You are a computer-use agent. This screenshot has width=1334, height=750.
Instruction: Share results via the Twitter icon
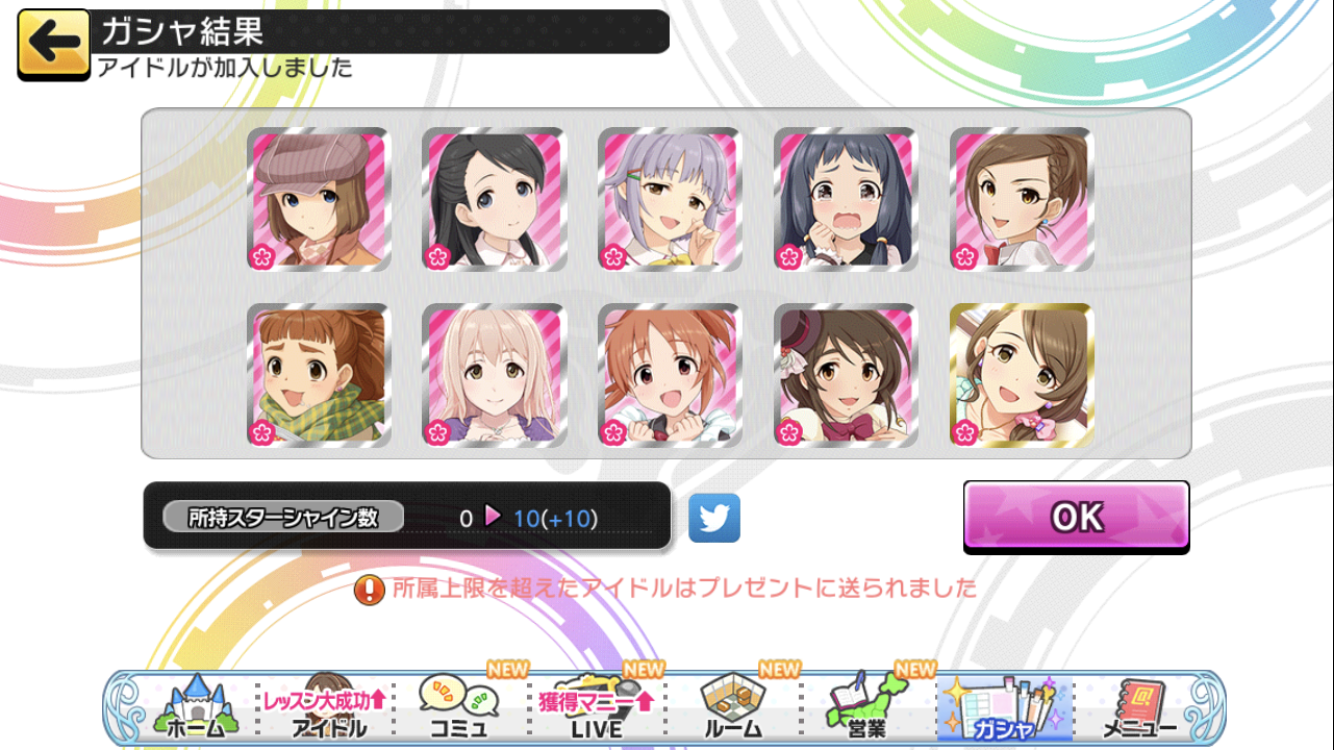tap(714, 518)
